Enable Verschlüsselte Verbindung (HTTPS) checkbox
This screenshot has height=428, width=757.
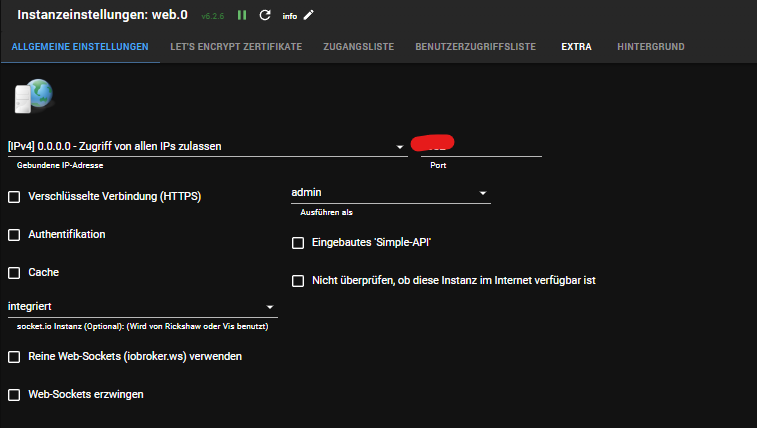(14, 197)
